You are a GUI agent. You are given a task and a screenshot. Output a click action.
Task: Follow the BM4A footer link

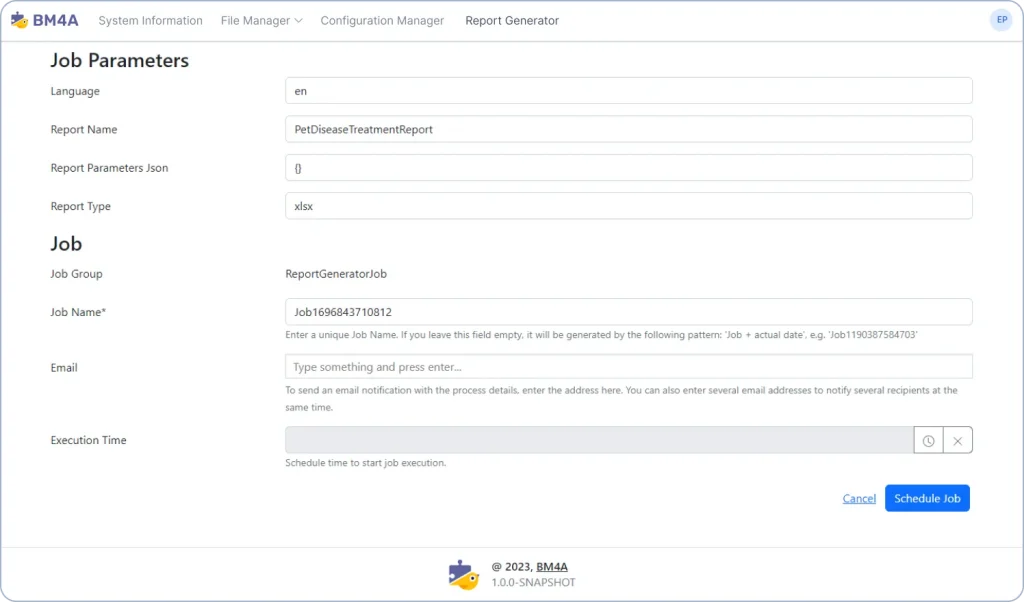(x=552, y=567)
